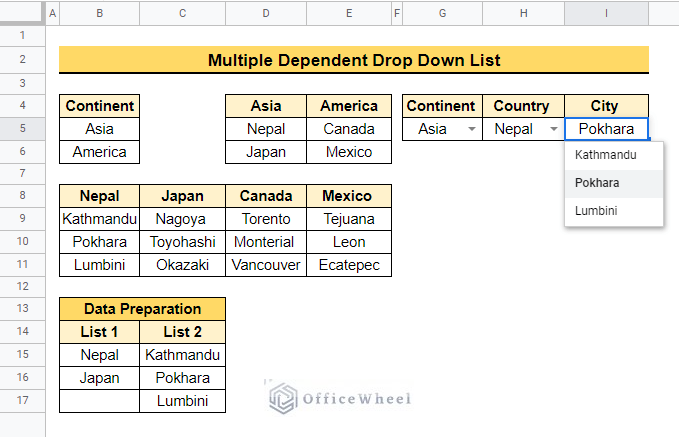Click the cell containing Toyohashi

tap(183, 242)
